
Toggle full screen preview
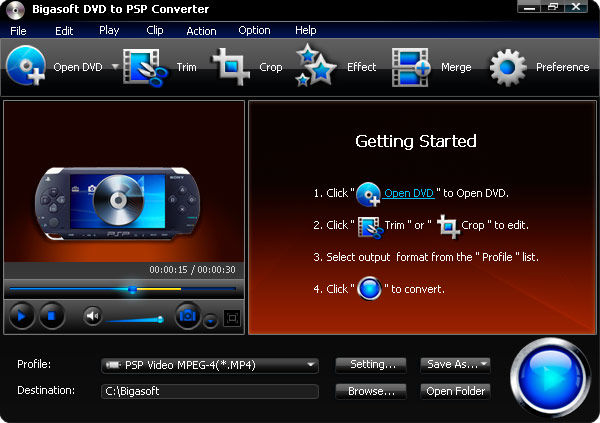point(232,318)
